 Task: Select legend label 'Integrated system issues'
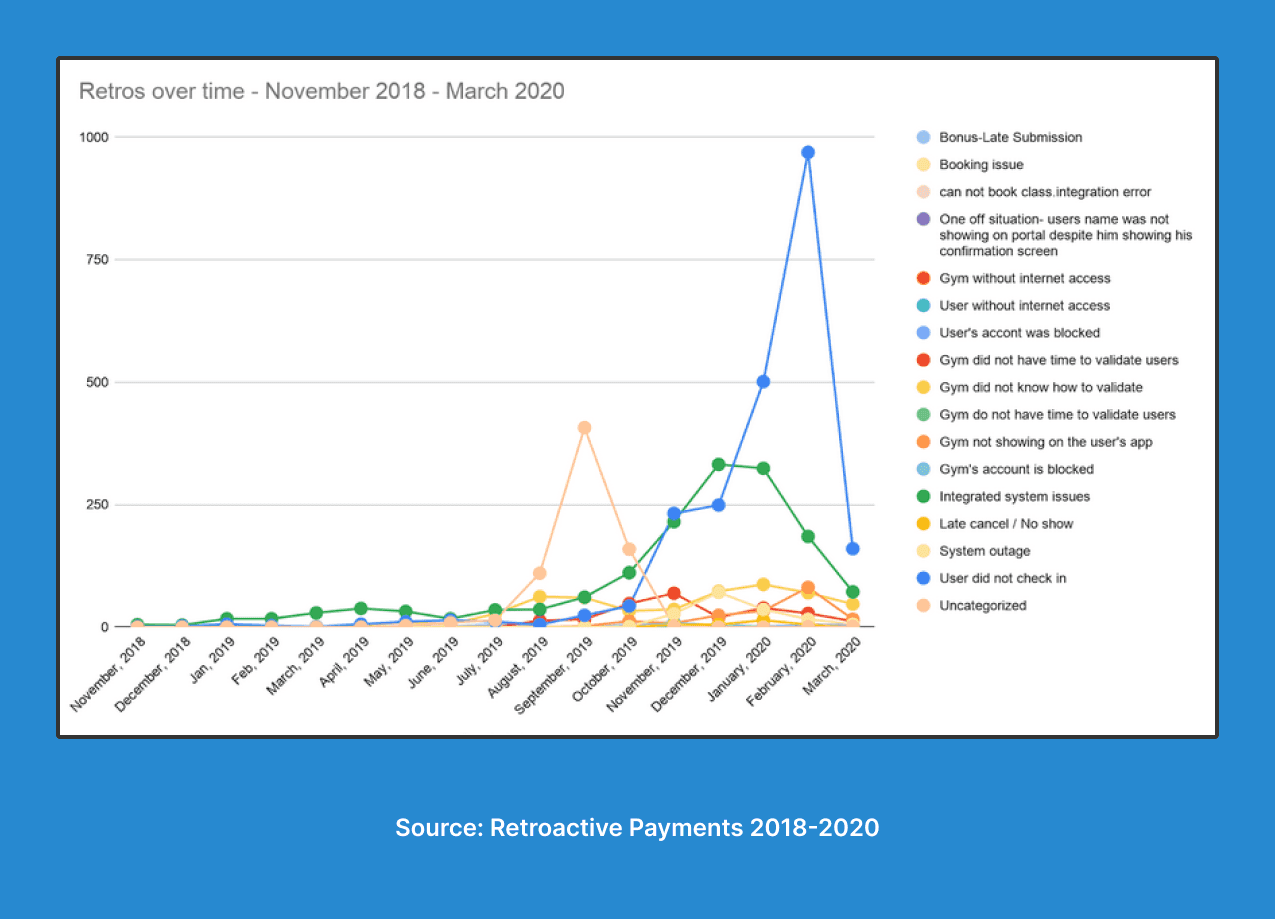(x=1014, y=496)
